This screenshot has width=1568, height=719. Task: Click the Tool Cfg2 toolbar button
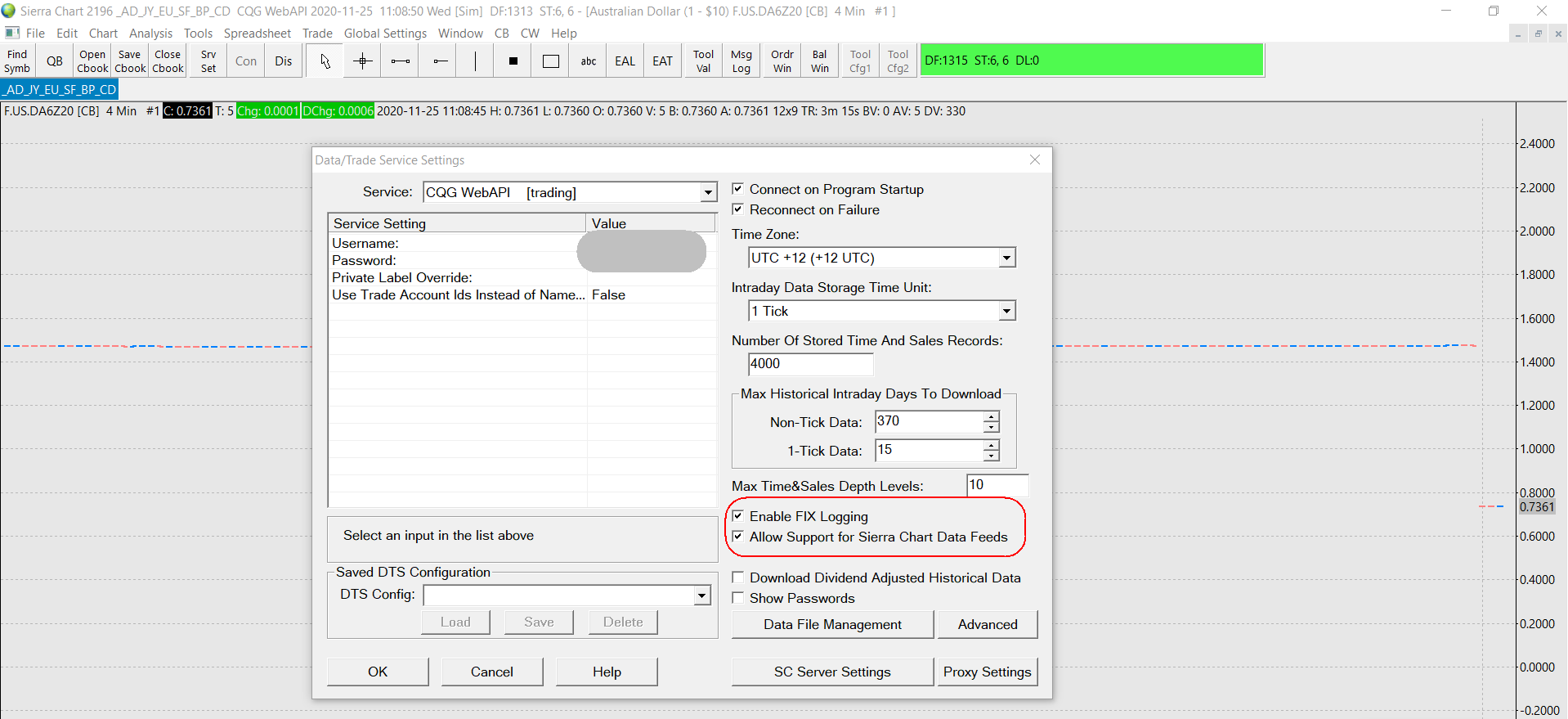coord(898,61)
